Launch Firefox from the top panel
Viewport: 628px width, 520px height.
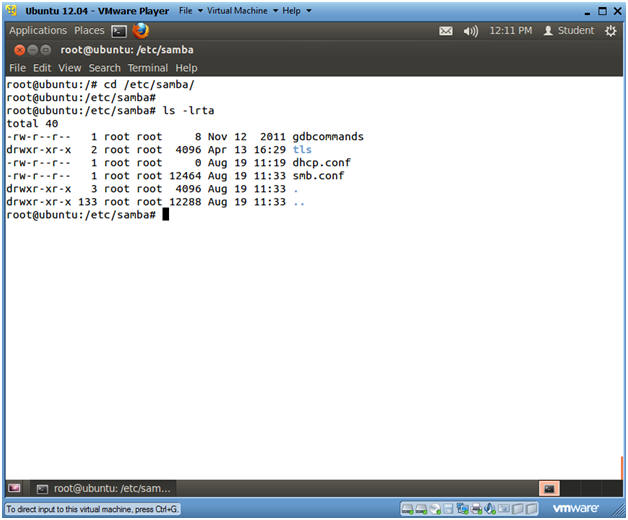(x=141, y=31)
